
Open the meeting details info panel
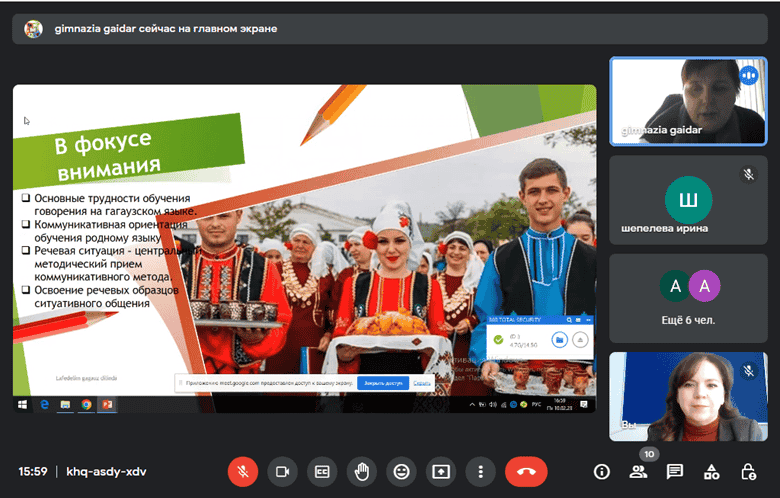point(602,471)
